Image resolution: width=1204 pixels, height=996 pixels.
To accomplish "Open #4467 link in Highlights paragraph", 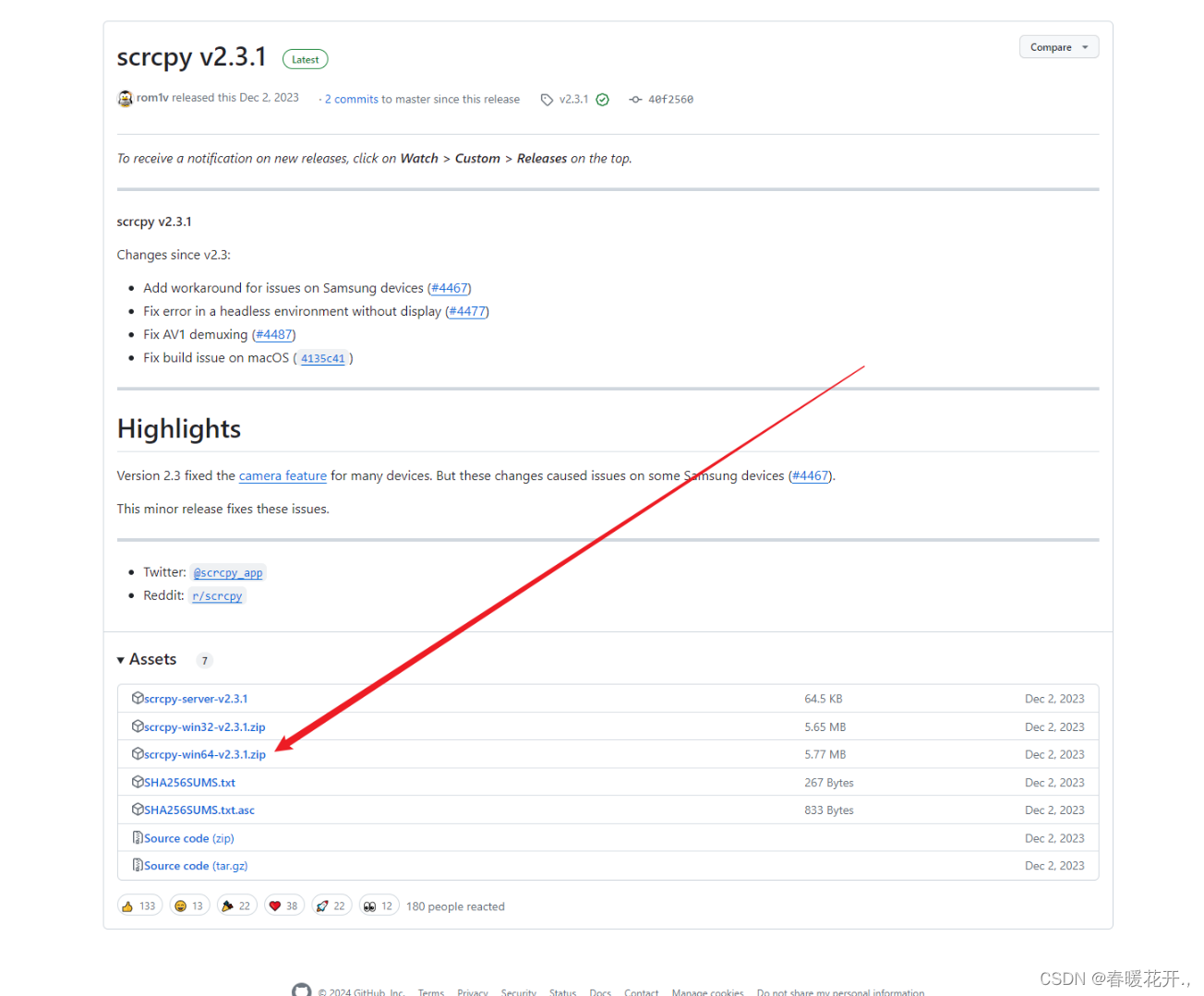I will click(x=811, y=475).
